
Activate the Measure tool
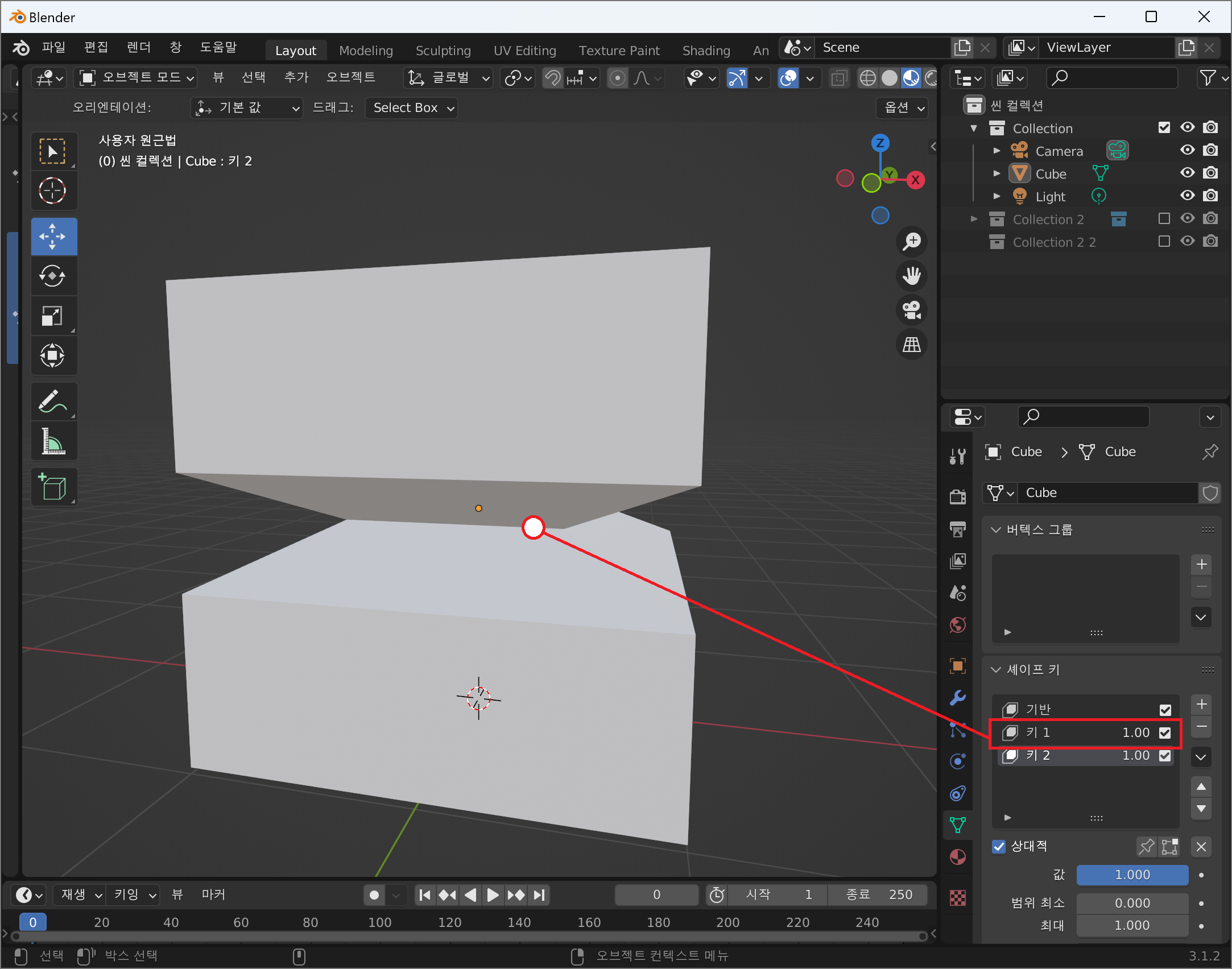pyautogui.click(x=52, y=442)
